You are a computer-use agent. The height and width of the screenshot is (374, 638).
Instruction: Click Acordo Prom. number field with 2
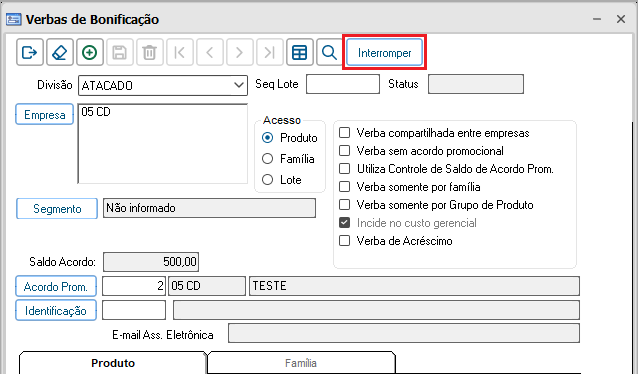(133, 286)
